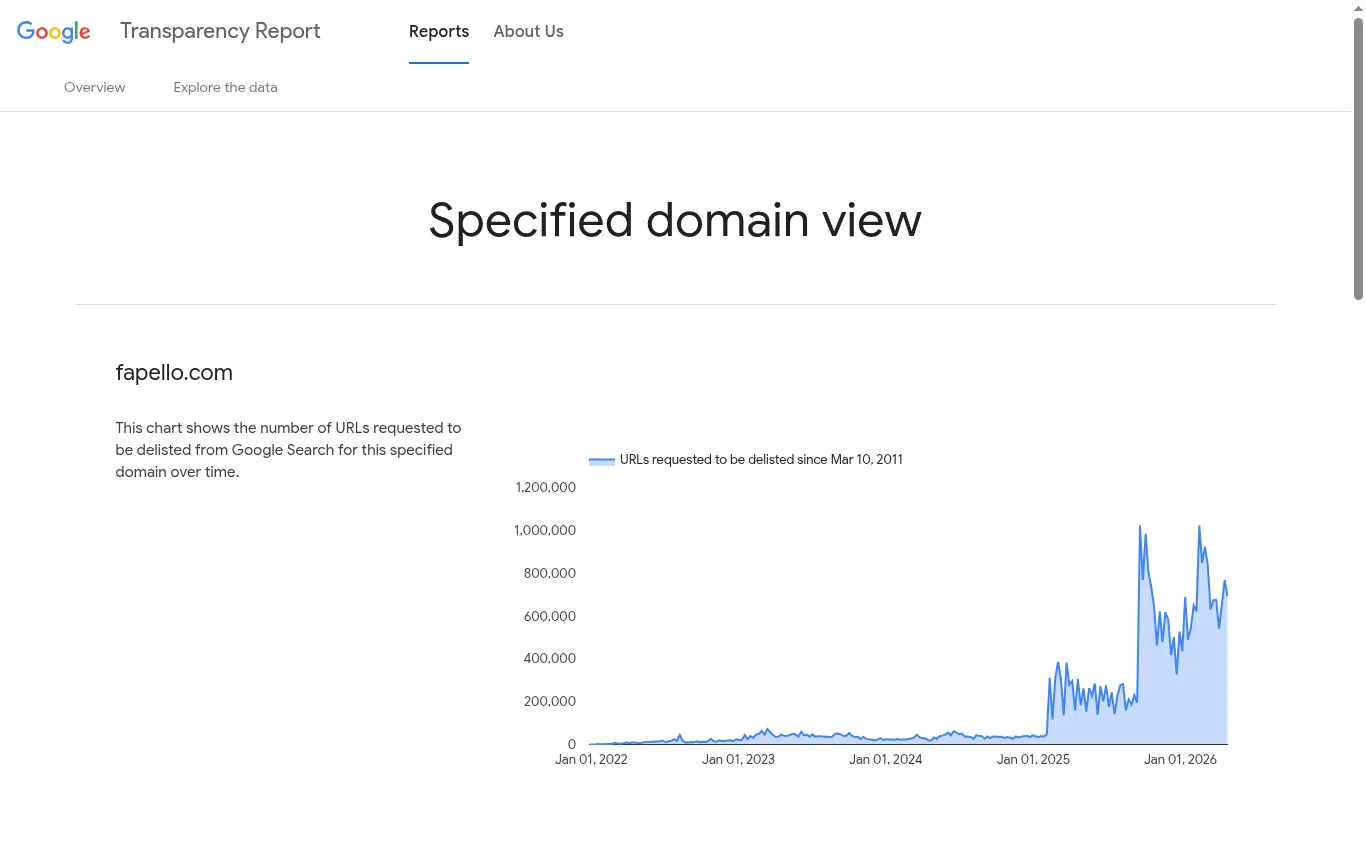The width and height of the screenshot is (1366, 855).
Task: Open the About Us tab
Action: point(528,31)
